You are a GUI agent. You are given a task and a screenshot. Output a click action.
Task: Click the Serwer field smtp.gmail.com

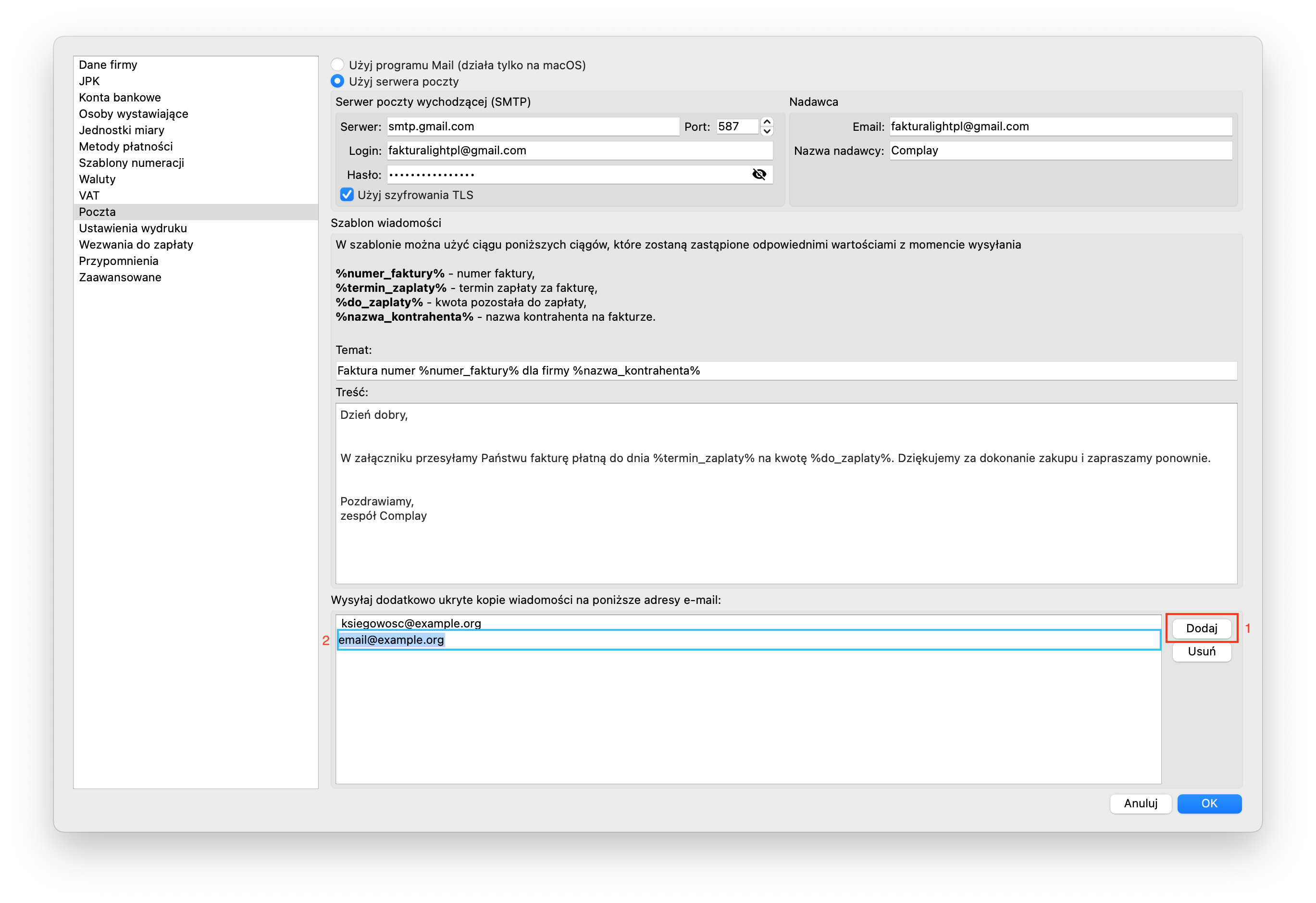click(x=533, y=126)
